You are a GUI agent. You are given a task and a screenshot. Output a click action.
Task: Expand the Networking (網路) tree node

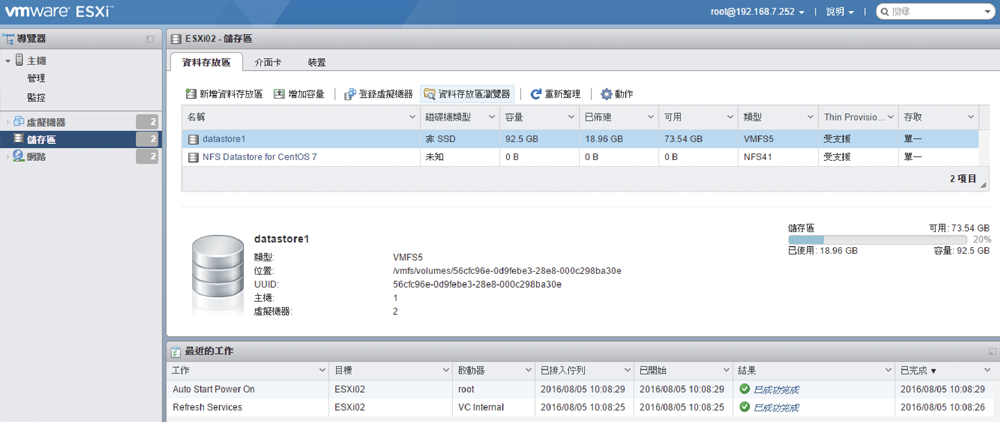pyautogui.click(x=8, y=156)
